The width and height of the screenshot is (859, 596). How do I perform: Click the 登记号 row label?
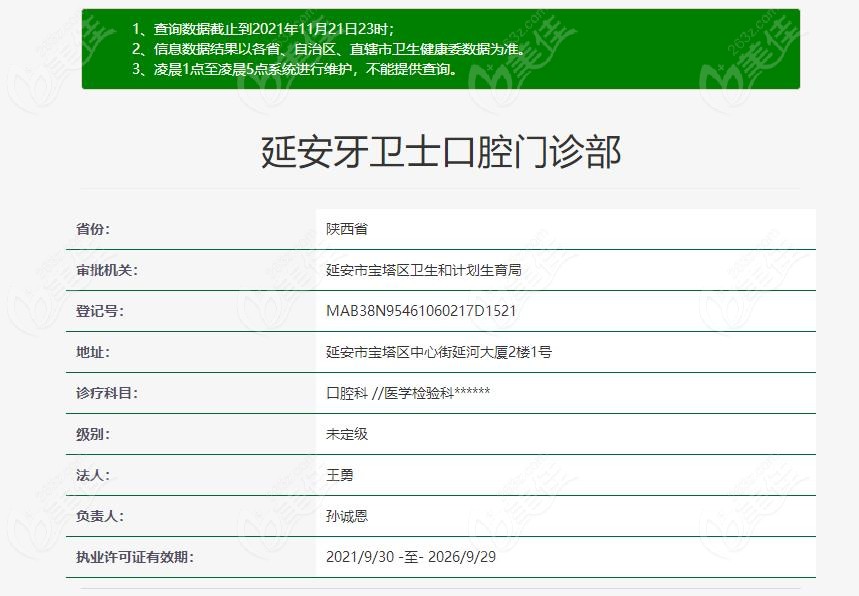pyautogui.click(x=100, y=311)
